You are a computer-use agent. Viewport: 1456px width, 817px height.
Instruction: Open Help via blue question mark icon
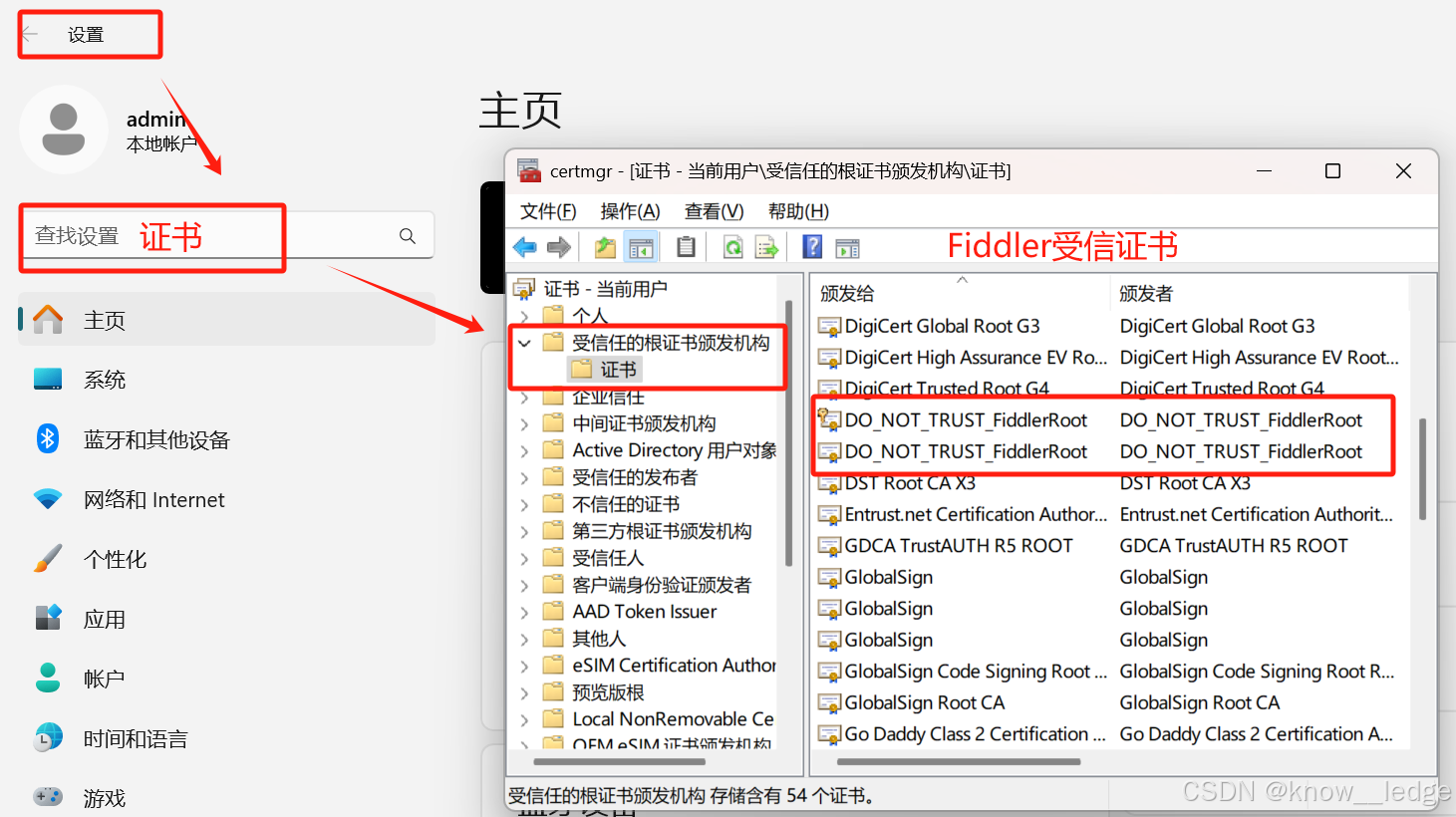pyautogui.click(x=813, y=246)
